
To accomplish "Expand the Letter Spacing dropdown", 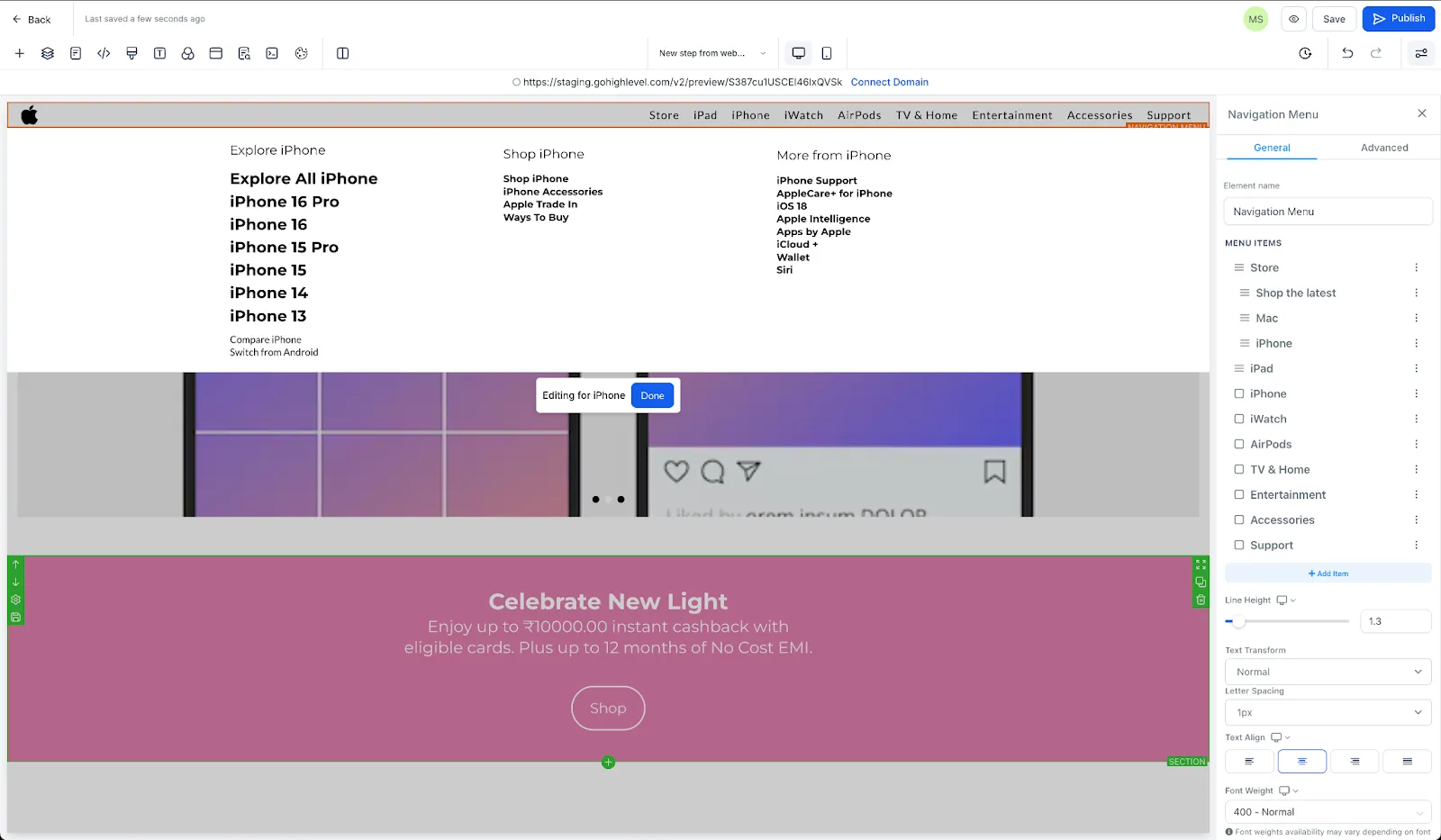I will pos(1328,712).
